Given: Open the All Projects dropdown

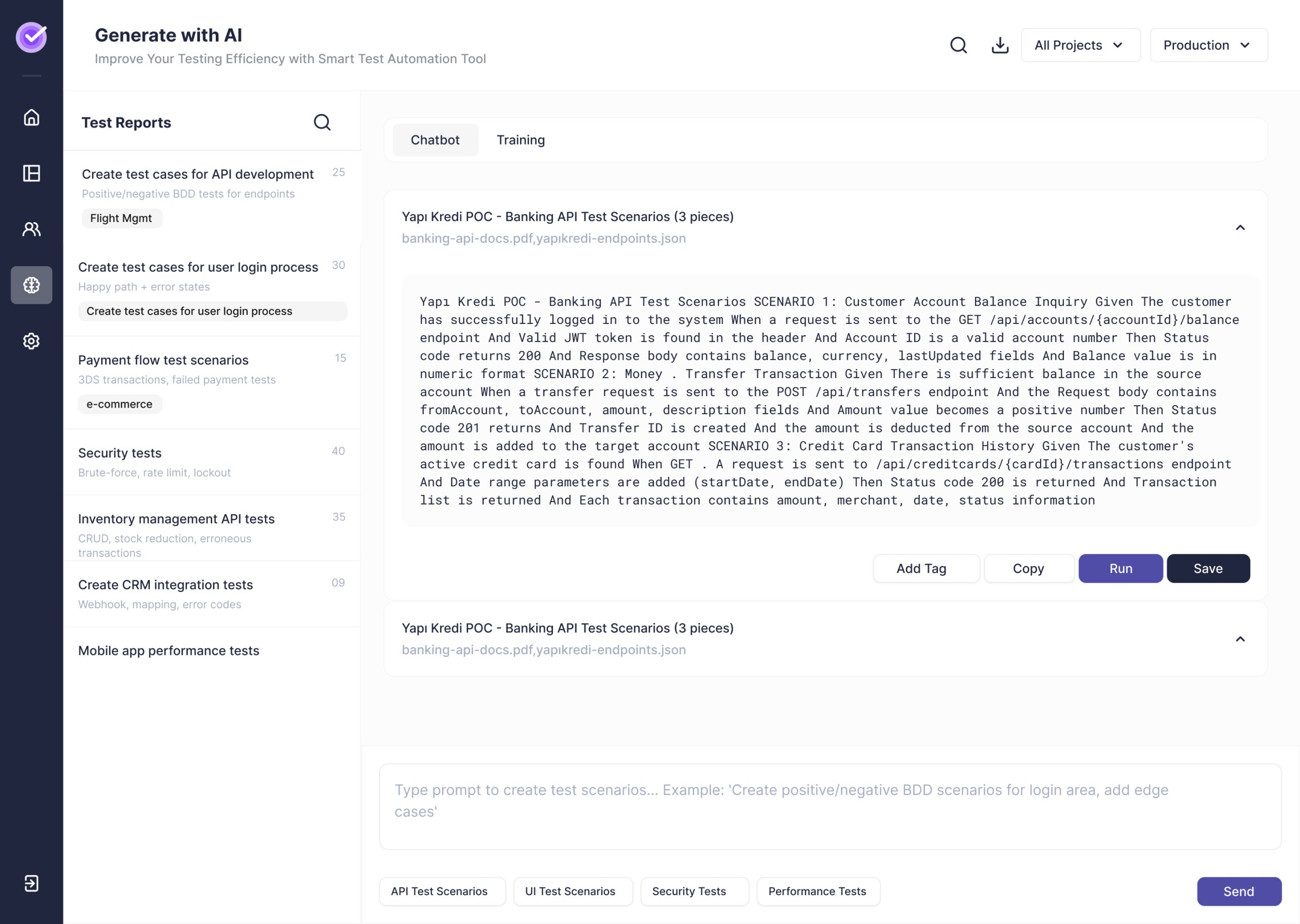Looking at the screenshot, I should (x=1080, y=45).
